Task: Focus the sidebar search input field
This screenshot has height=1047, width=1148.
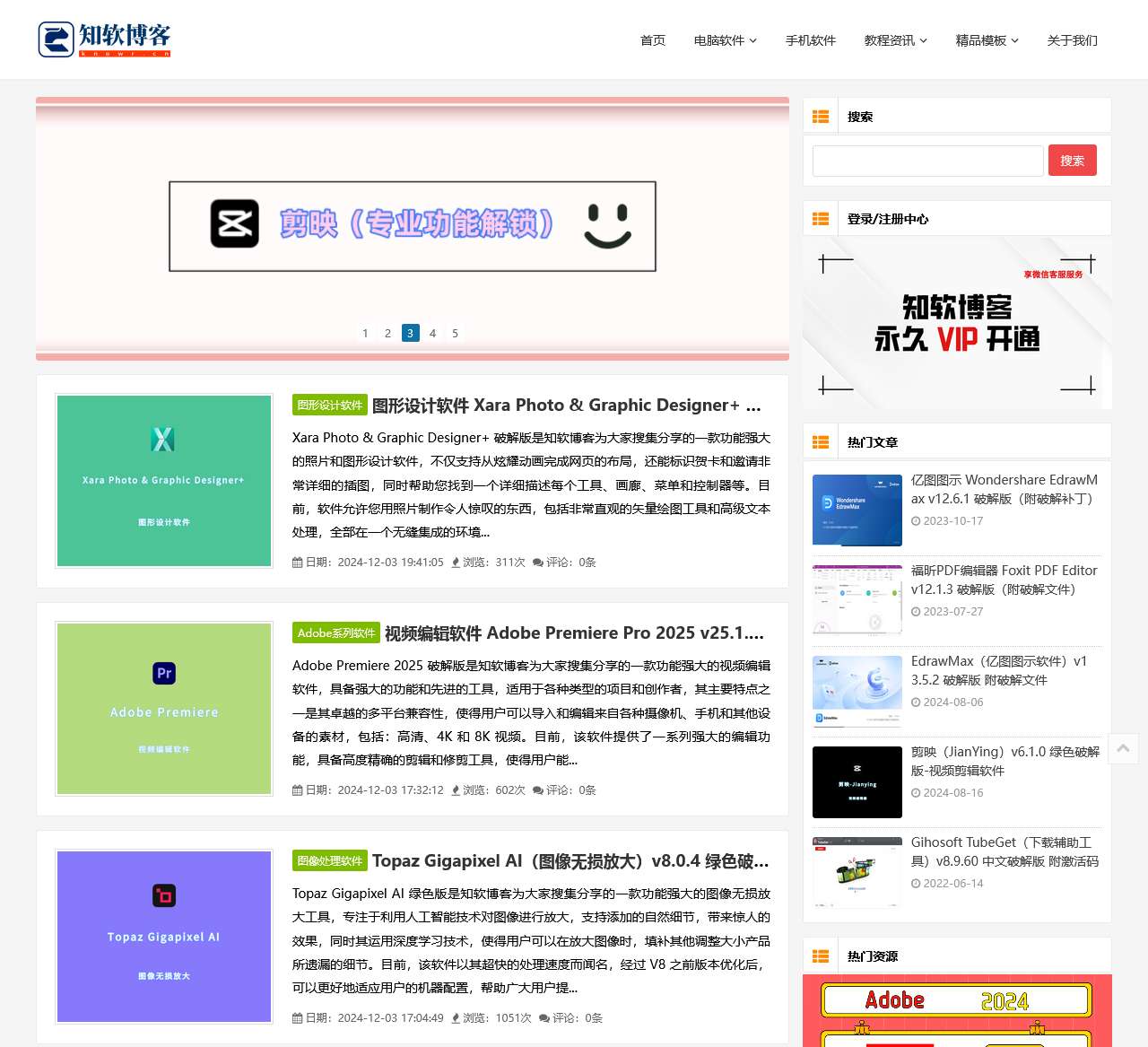Action: pyautogui.click(x=928, y=161)
